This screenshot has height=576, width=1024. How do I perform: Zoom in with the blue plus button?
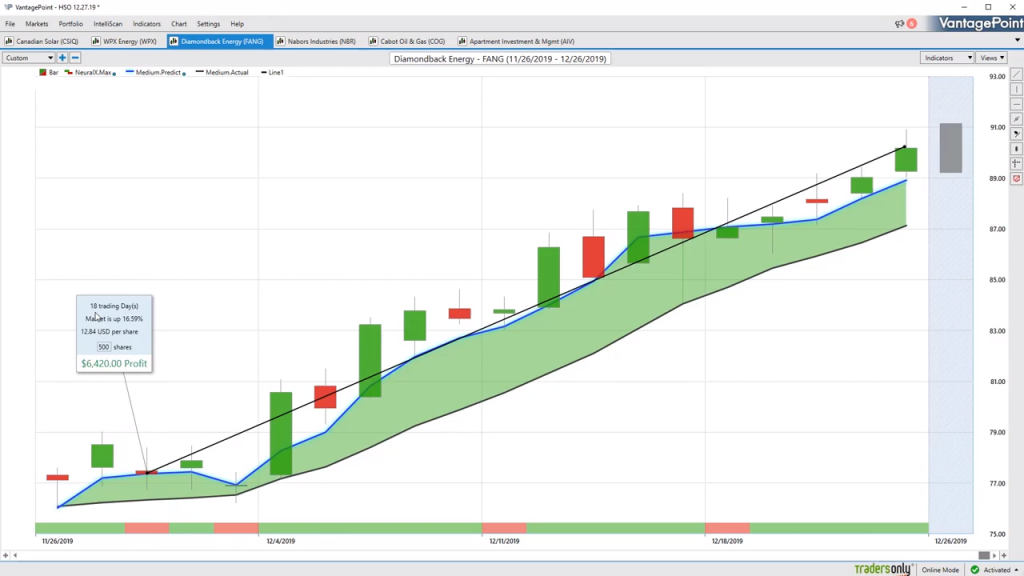[x=63, y=58]
